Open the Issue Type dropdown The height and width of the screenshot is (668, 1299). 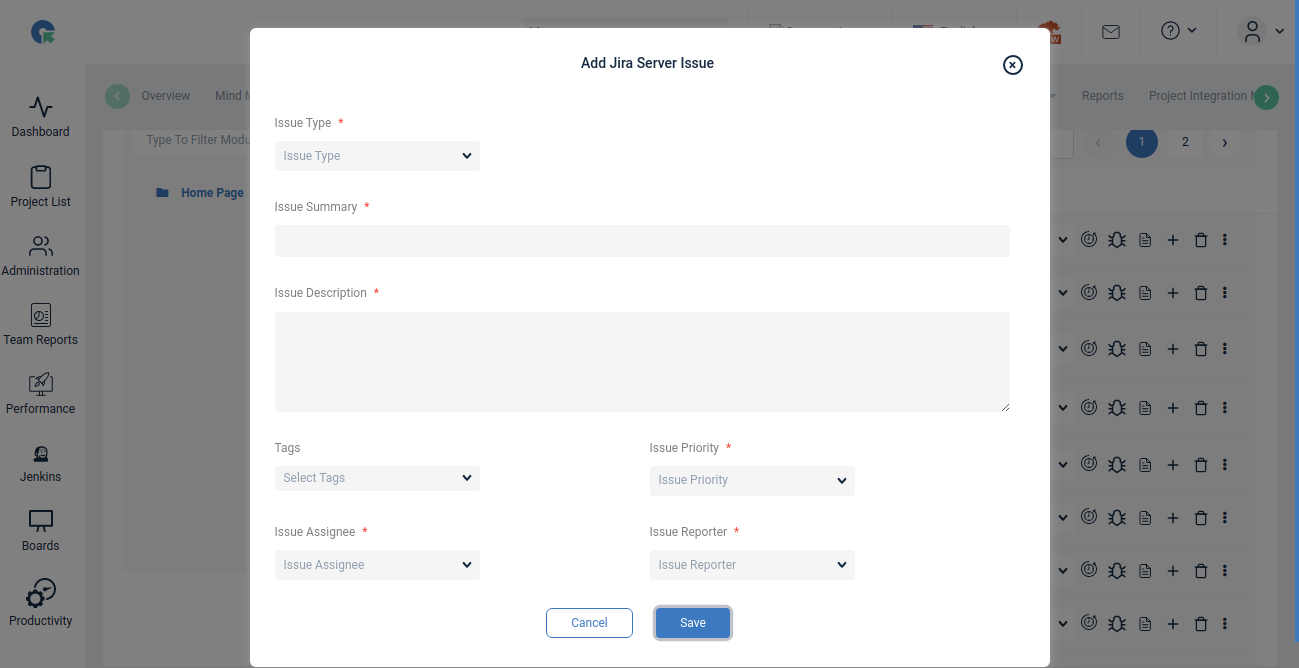tap(377, 156)
